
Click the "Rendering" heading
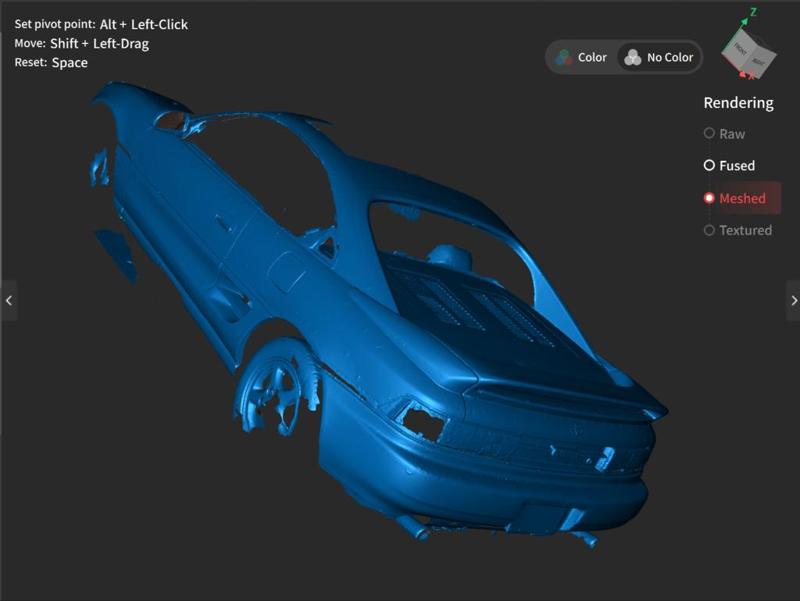click(738, 103)
